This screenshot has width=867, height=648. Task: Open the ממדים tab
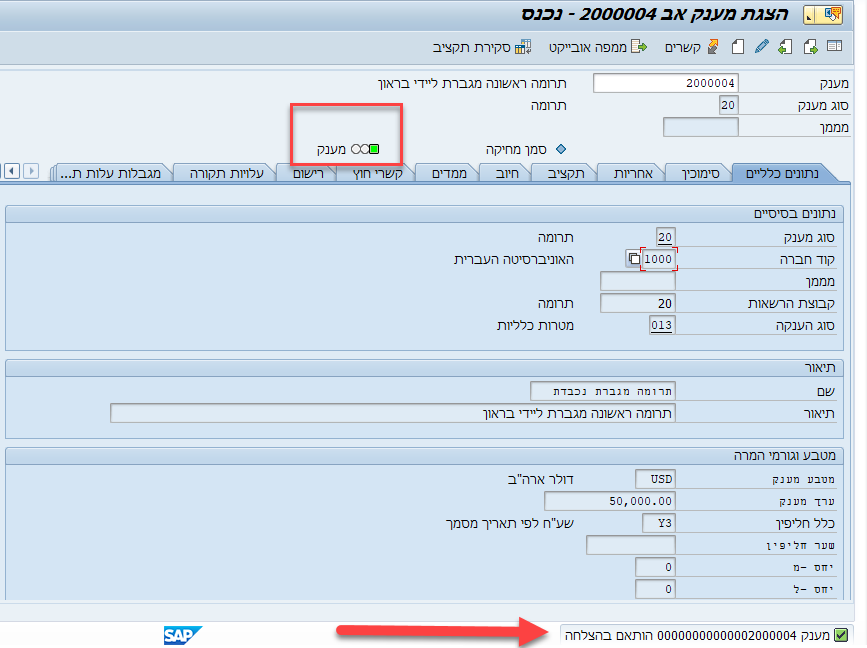(449, 174)
